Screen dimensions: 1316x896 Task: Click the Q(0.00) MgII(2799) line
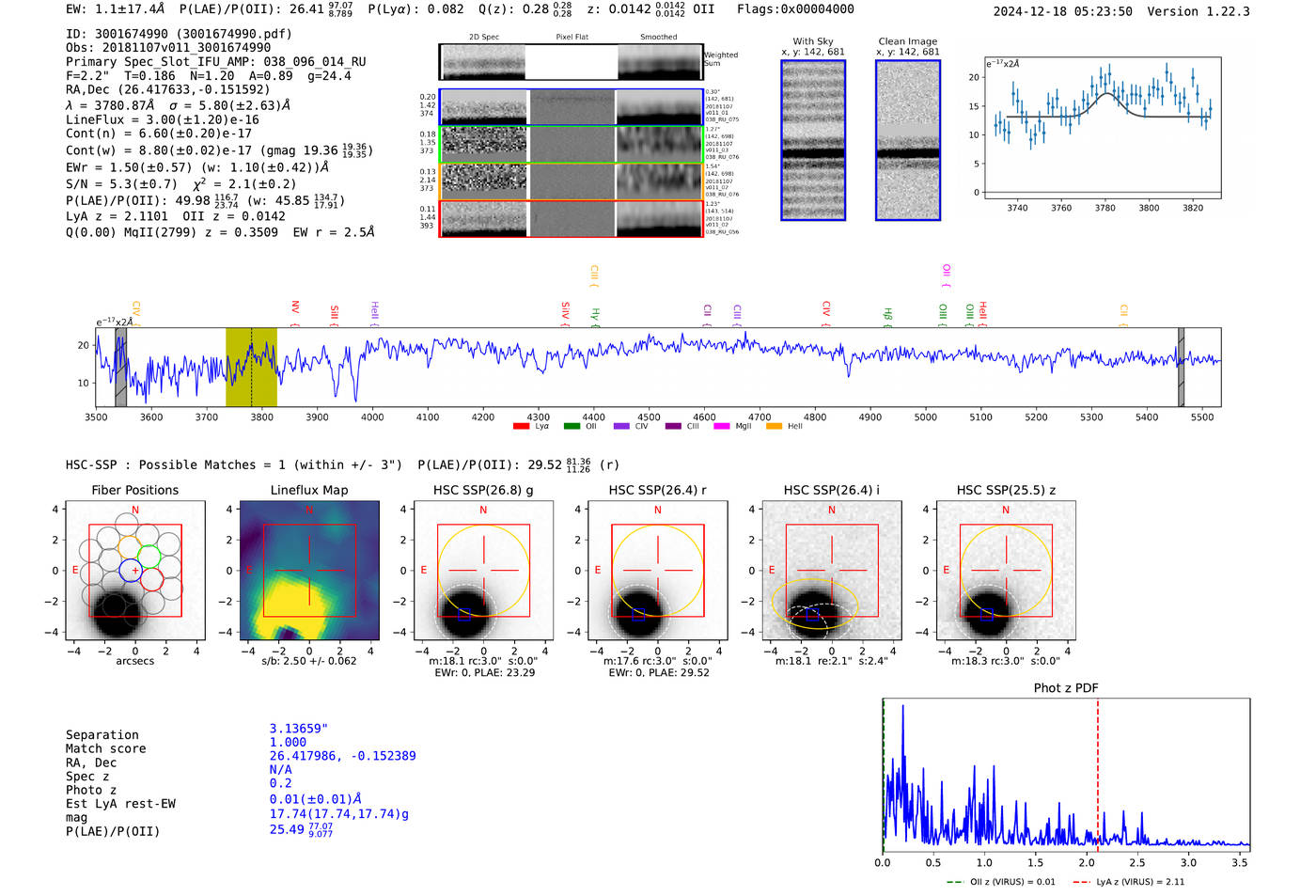(x=220, y=232)
